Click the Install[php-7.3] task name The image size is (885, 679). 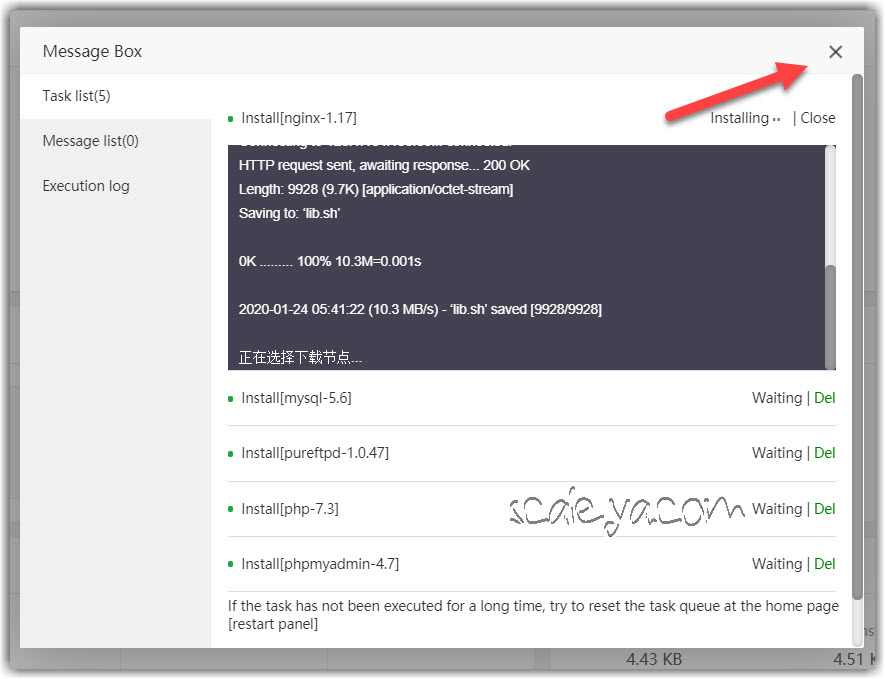click(x=290, y=509)
